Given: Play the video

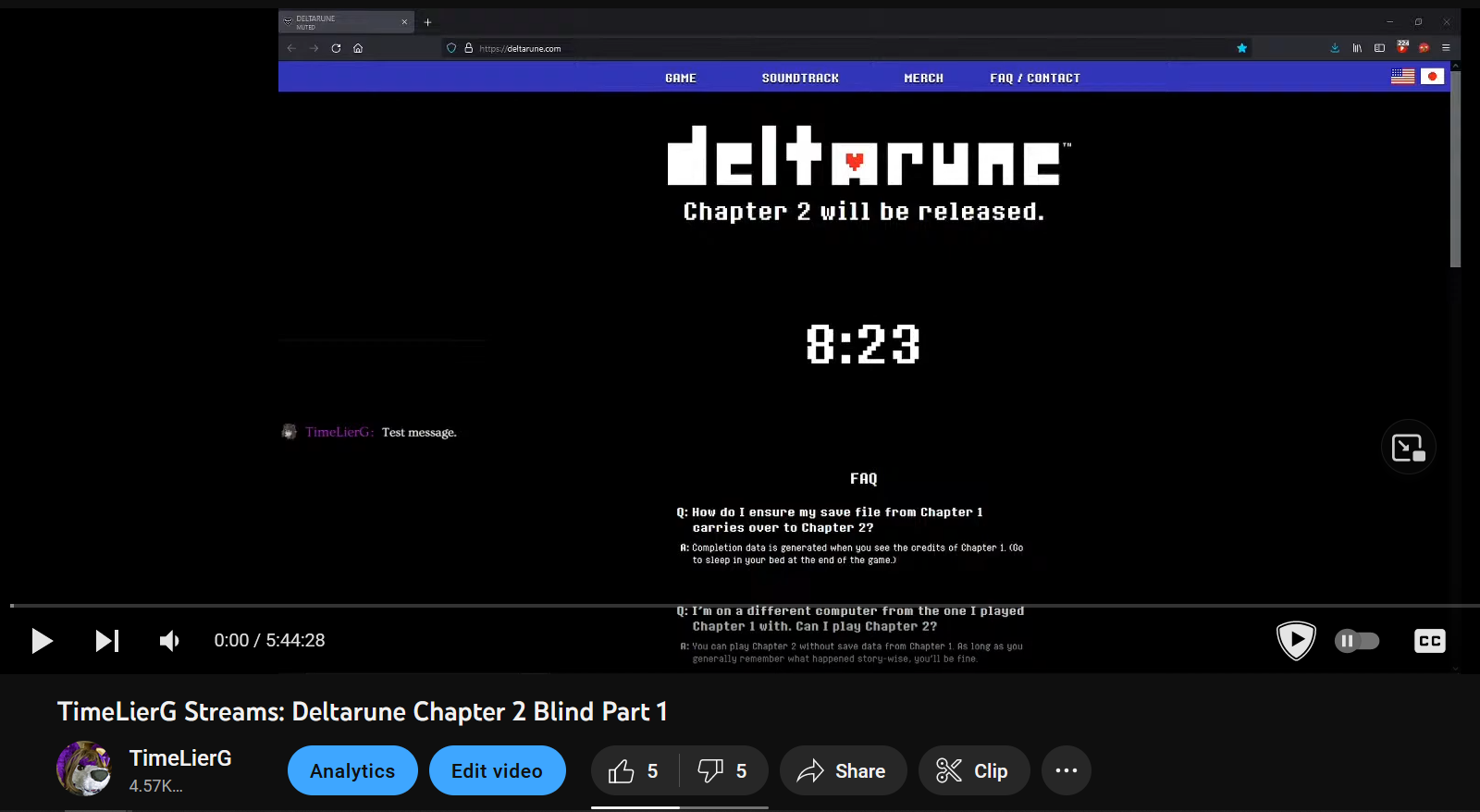Looking at the screenshot, I should pos(42,641).
